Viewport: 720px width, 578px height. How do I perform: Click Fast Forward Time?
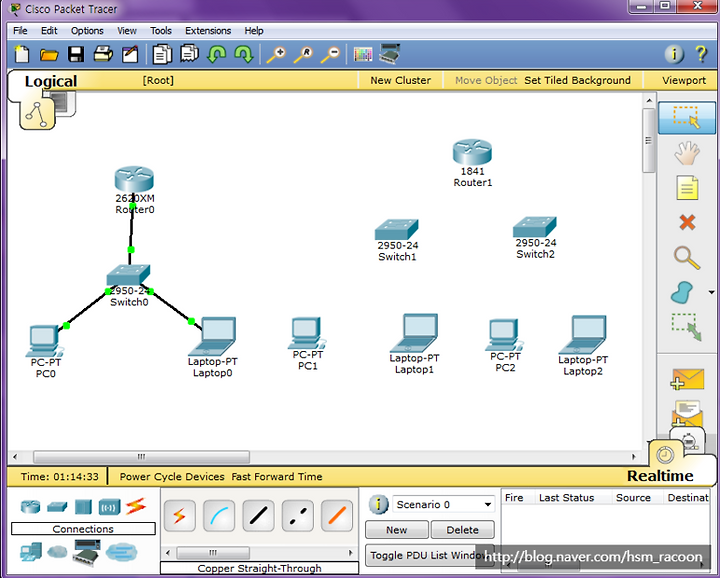pos(277,477)
